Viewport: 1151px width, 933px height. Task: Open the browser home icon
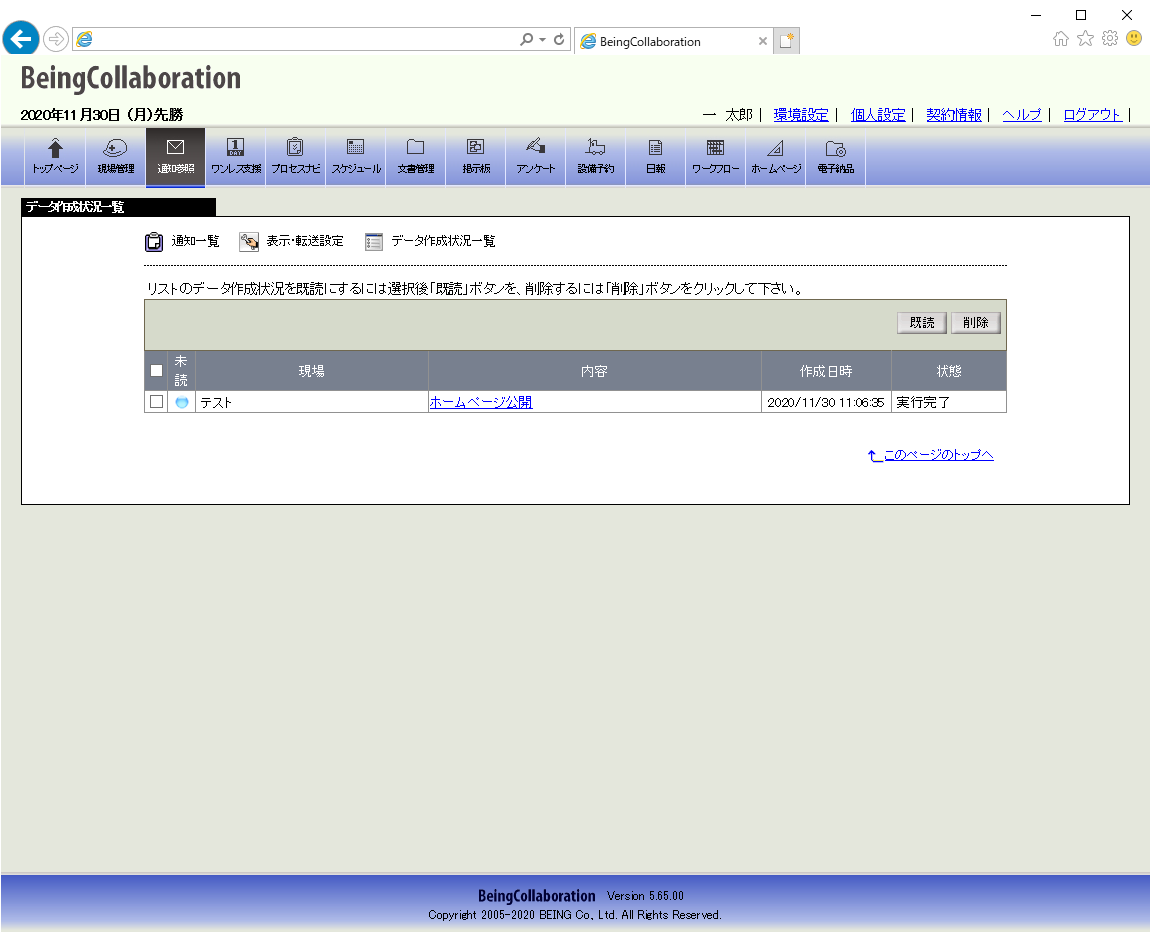1061,39
